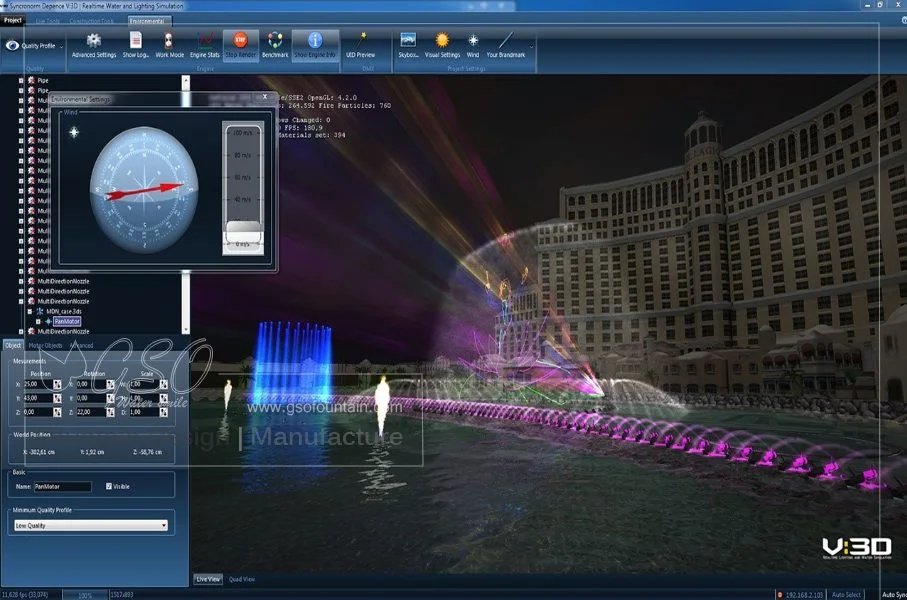
Task: Click the Quality Profile eye icon
Action: coord(12,45)
